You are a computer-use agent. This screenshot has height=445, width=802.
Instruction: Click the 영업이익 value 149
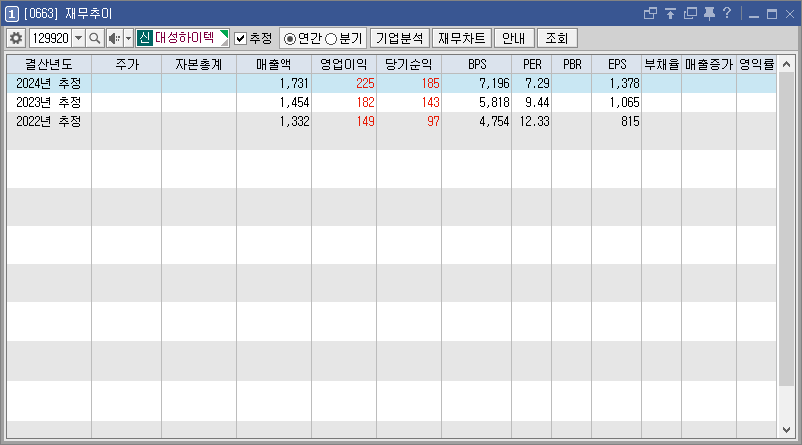tap(365, 121)
